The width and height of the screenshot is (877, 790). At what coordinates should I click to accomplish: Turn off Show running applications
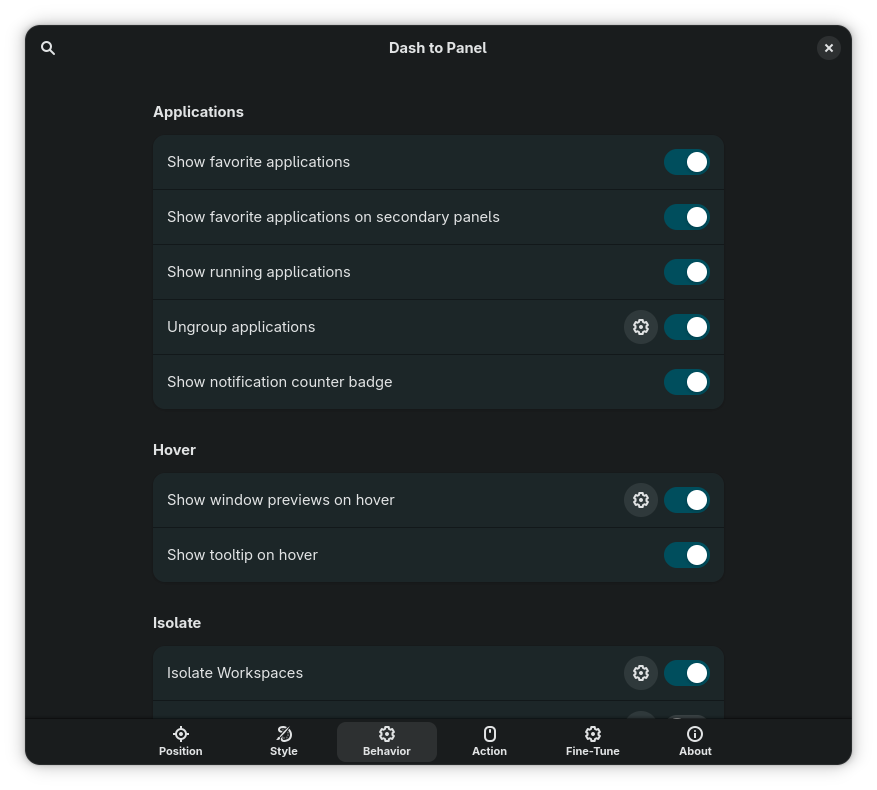(x=687, y=272)
